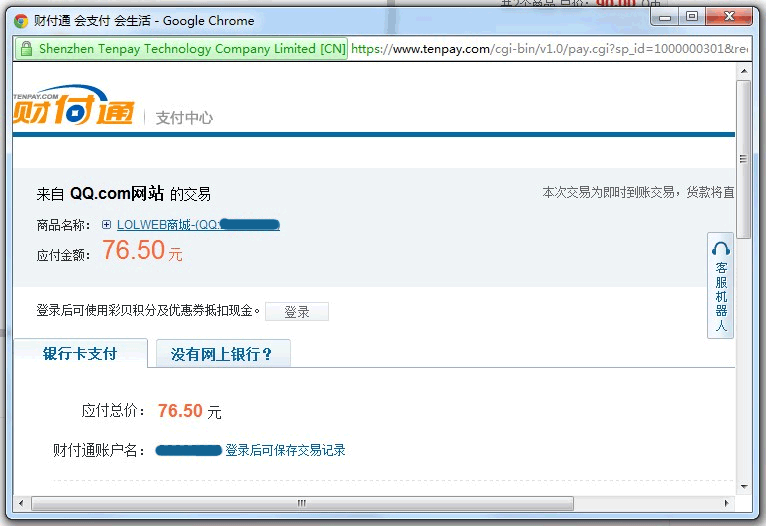Click the horizontal scrollbar right arrow
The width and height of the screenshot is (766, 526).
coord(727,503)
